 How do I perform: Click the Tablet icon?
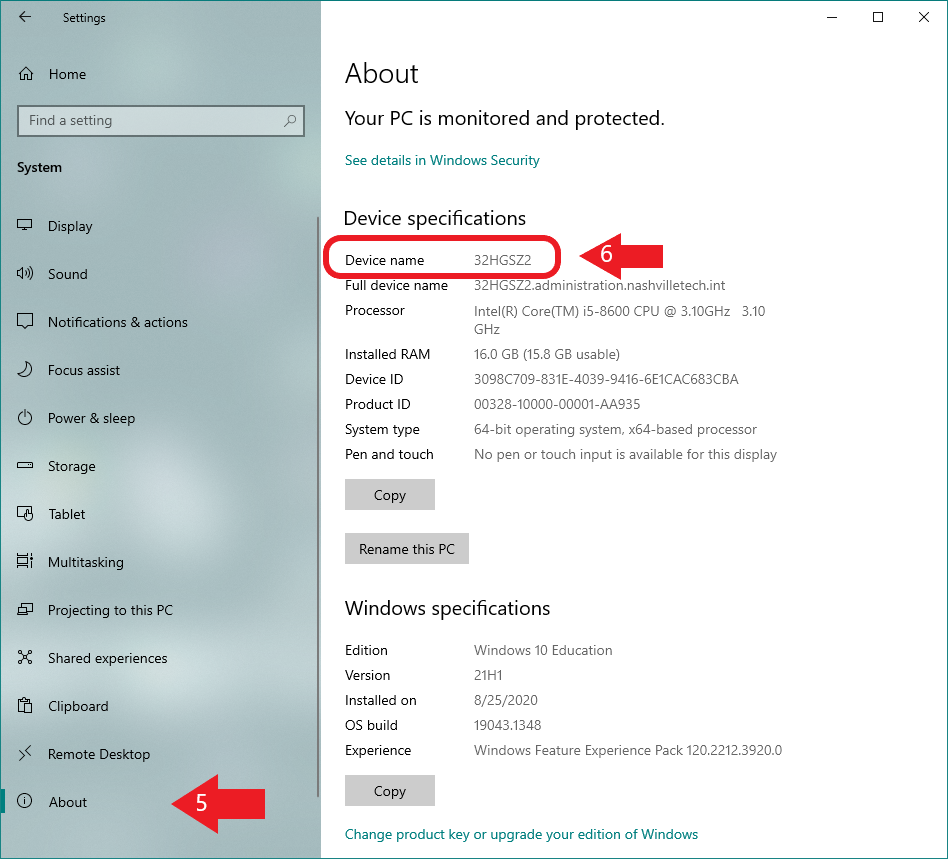click(25, 513)
